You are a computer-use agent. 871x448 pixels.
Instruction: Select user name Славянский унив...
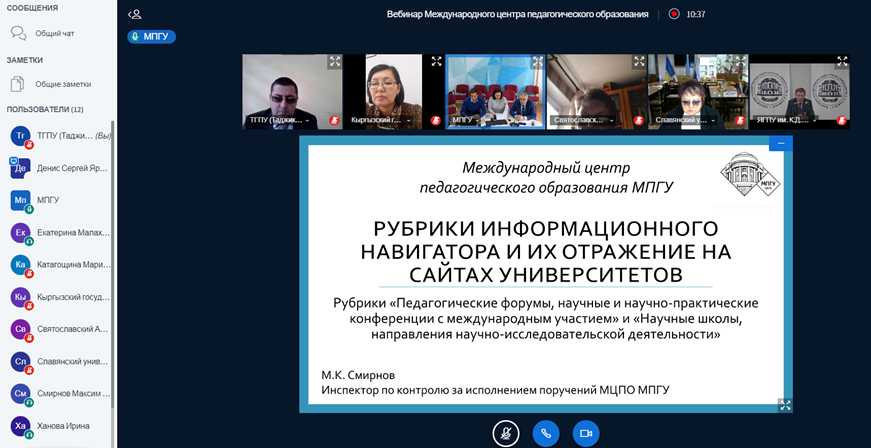coord(73,361)
